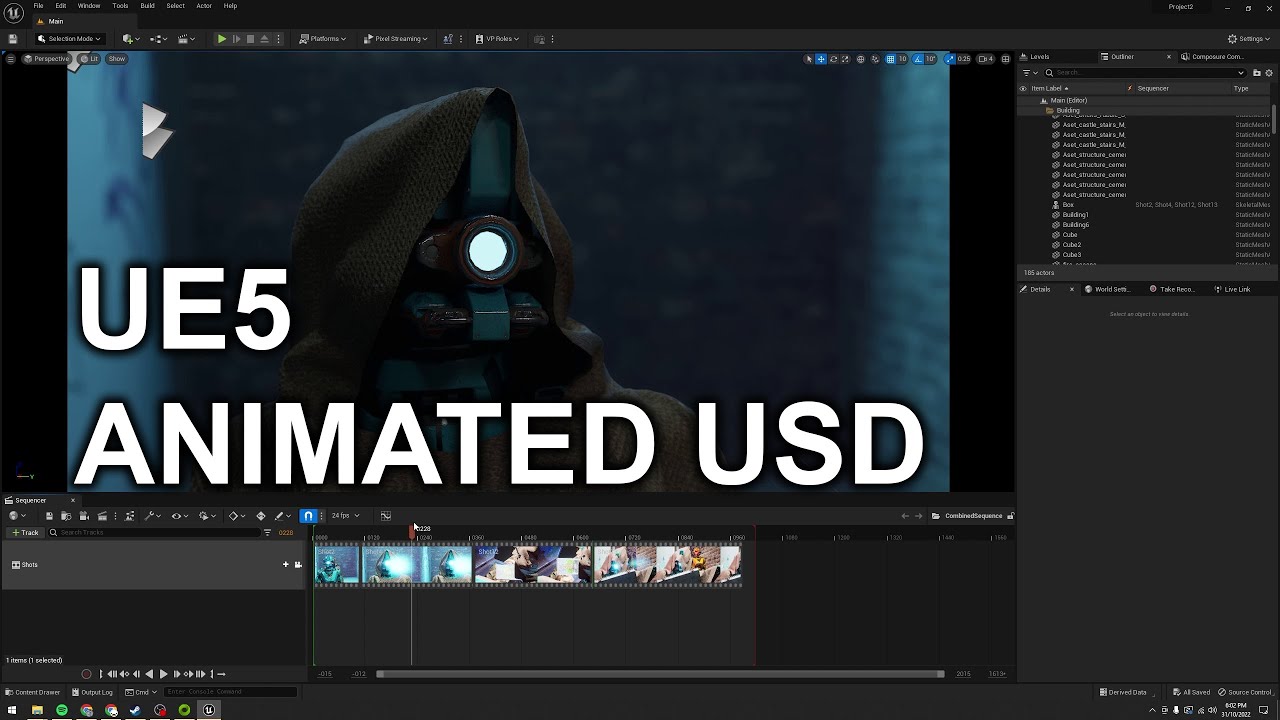Select the Box skeletal mesh in Outliner
Viewport: 1280px width, 720px height.
[1068, 205]
